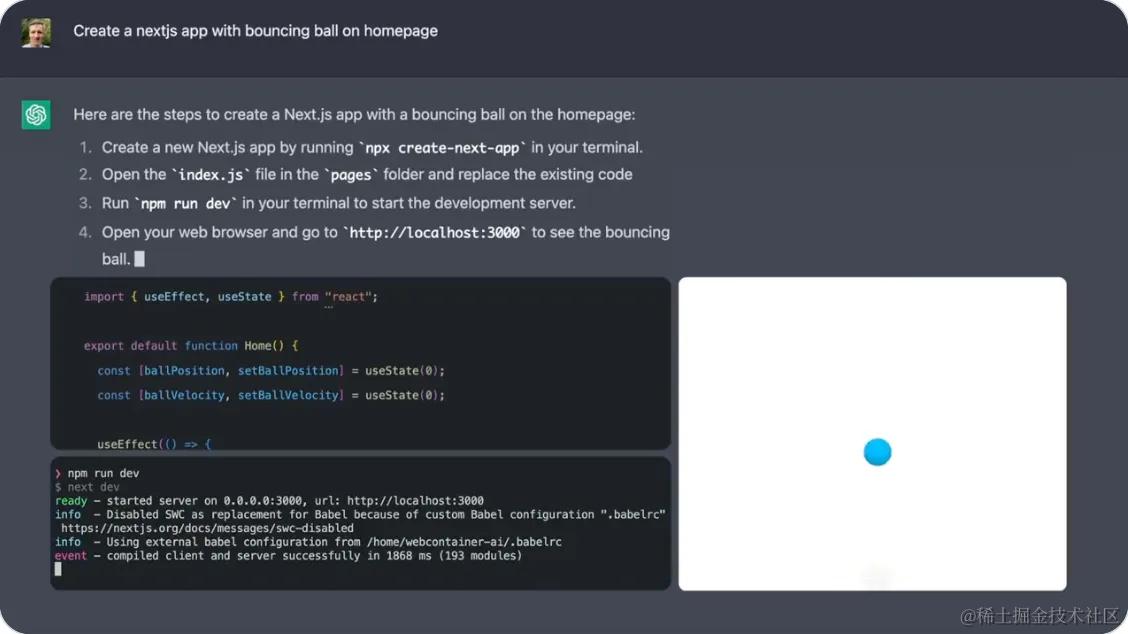Click the inline code 'pages'
Image resolution: width=1128 pixels, height=634 pixels.
click(350, 175)
